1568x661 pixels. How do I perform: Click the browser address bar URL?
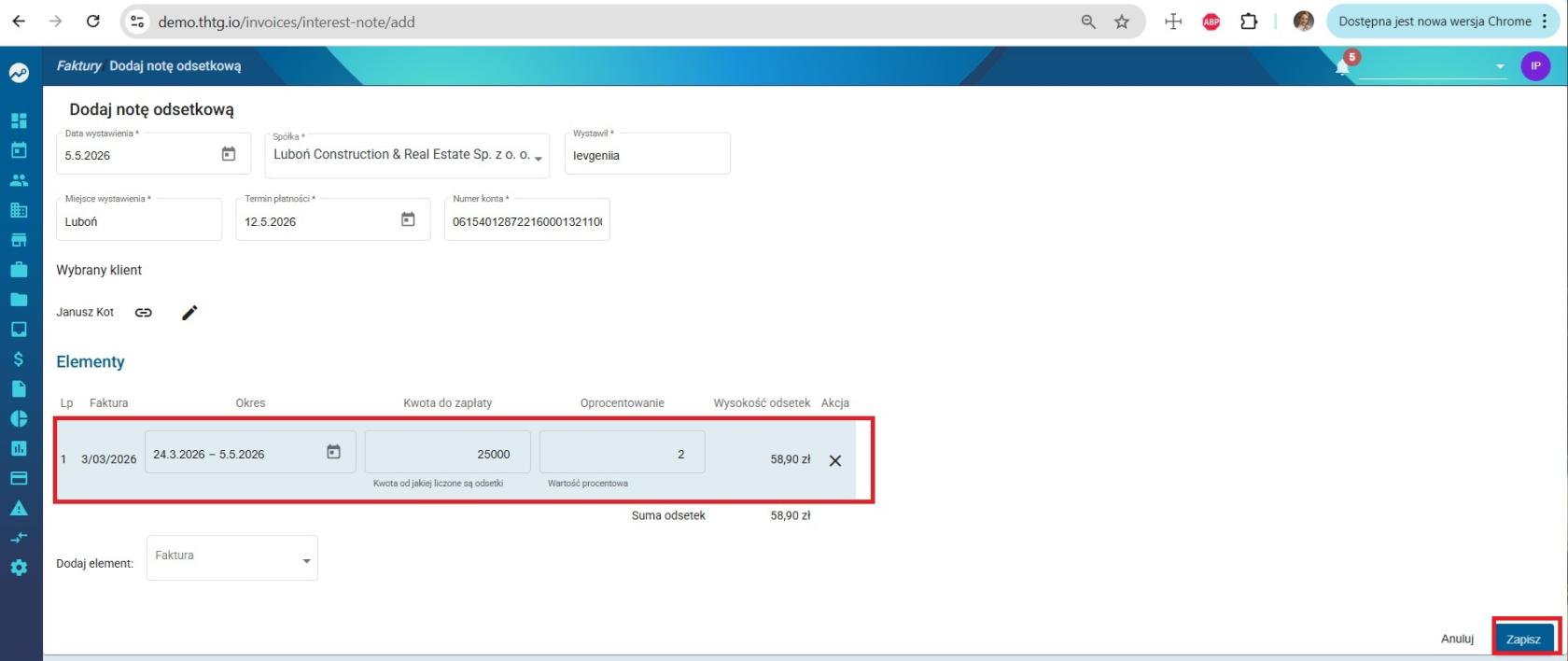[x=287, y=21]
